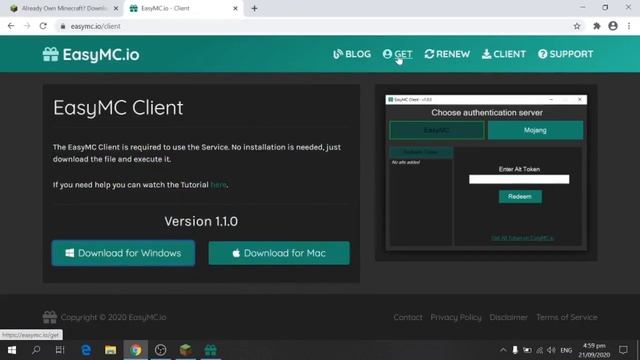Image resolution: width=640 pixels, height=360 pixels.
Task: Open the RENEW nav link
Action: click(447, 54)
